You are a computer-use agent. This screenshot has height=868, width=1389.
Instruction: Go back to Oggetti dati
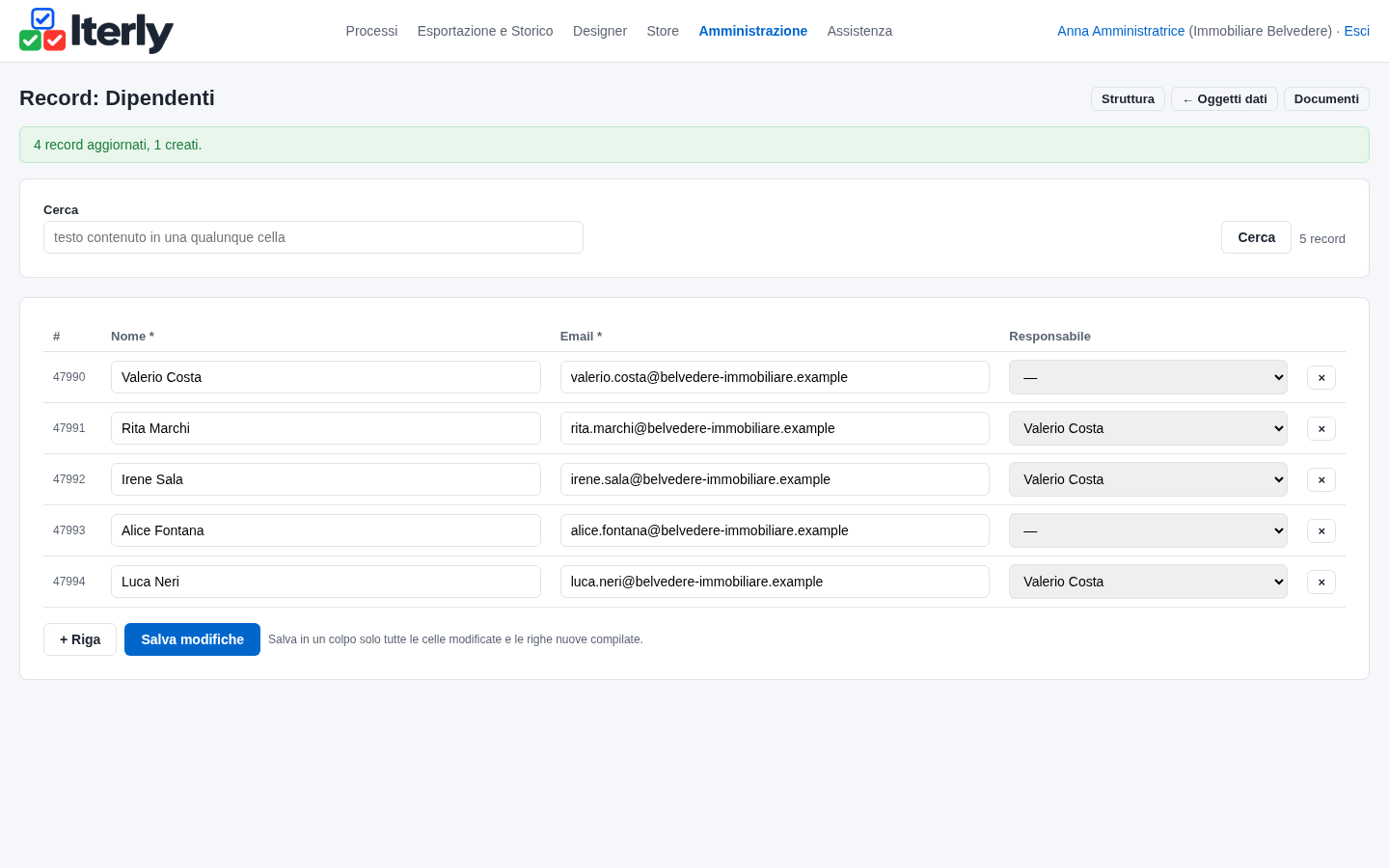1224,99
